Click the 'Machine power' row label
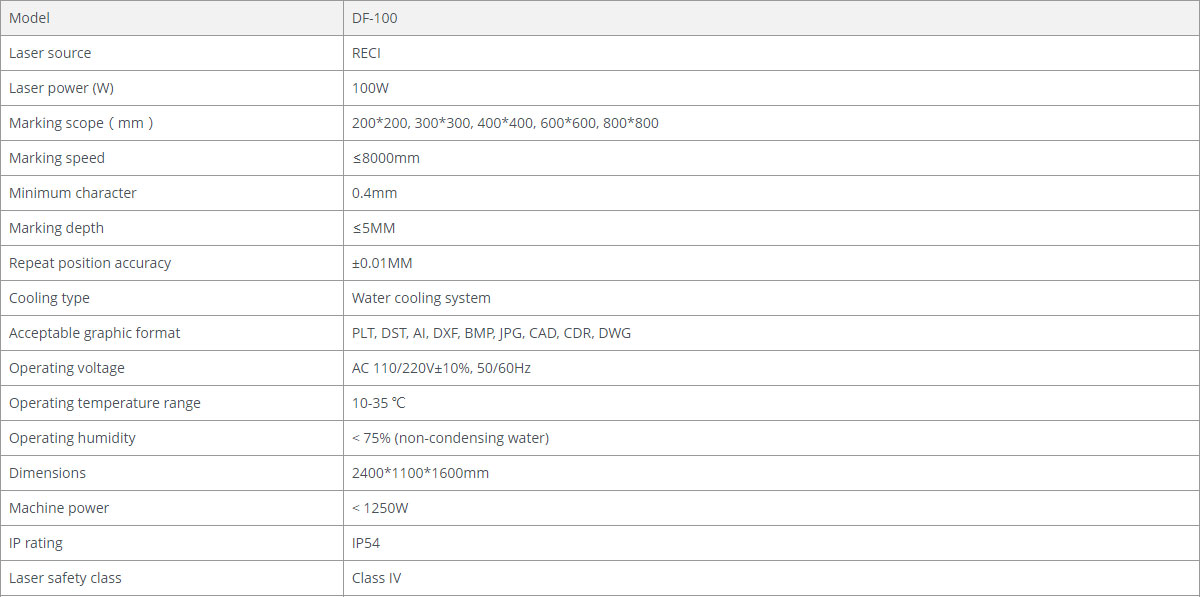This screenshot has width=1200, height=597. pos(59,508)
